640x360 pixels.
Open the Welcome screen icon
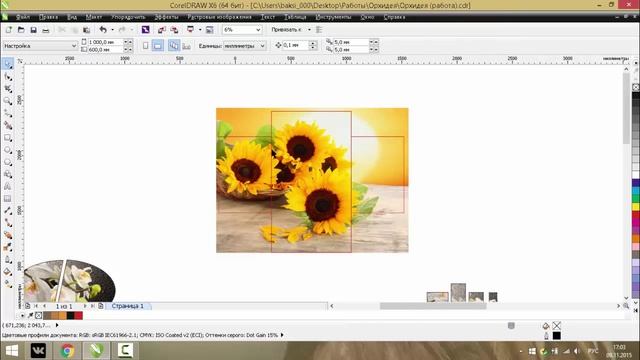[x=209, y=30]
